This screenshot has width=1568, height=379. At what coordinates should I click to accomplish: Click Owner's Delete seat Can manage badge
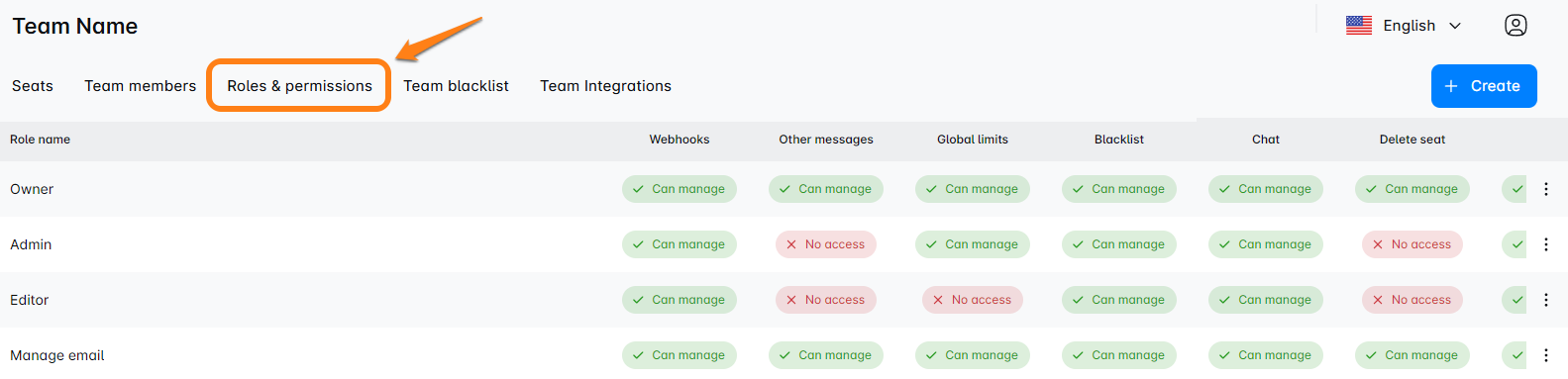point(1412,189)
